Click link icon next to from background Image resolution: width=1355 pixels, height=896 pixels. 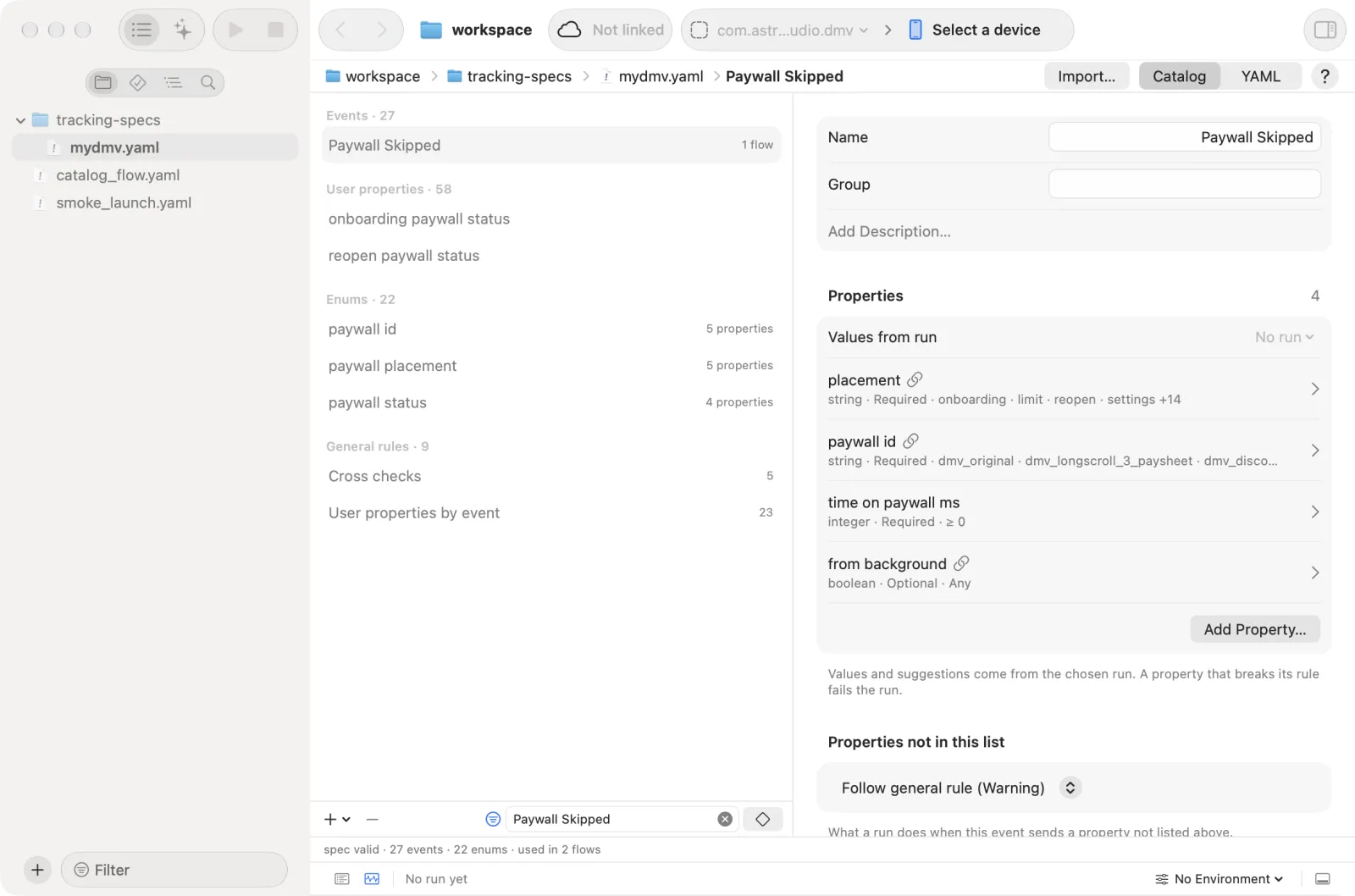pos(961,563)
